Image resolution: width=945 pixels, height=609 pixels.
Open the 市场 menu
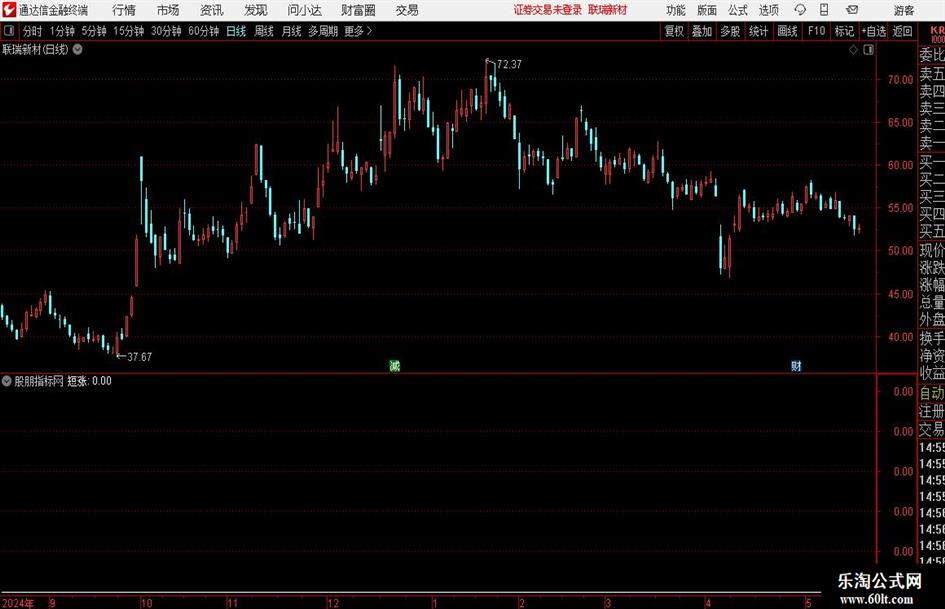168,10
